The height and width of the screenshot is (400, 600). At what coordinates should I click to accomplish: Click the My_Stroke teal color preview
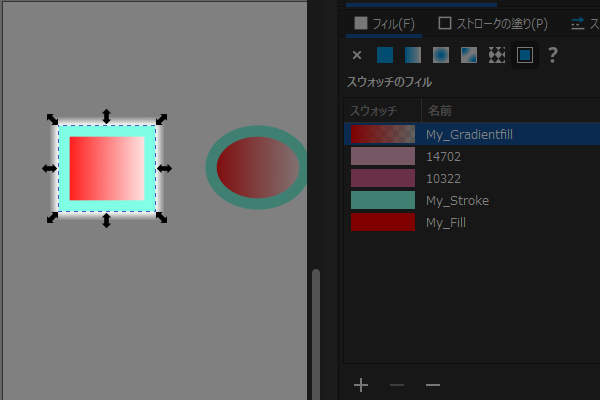pos(383,201)
